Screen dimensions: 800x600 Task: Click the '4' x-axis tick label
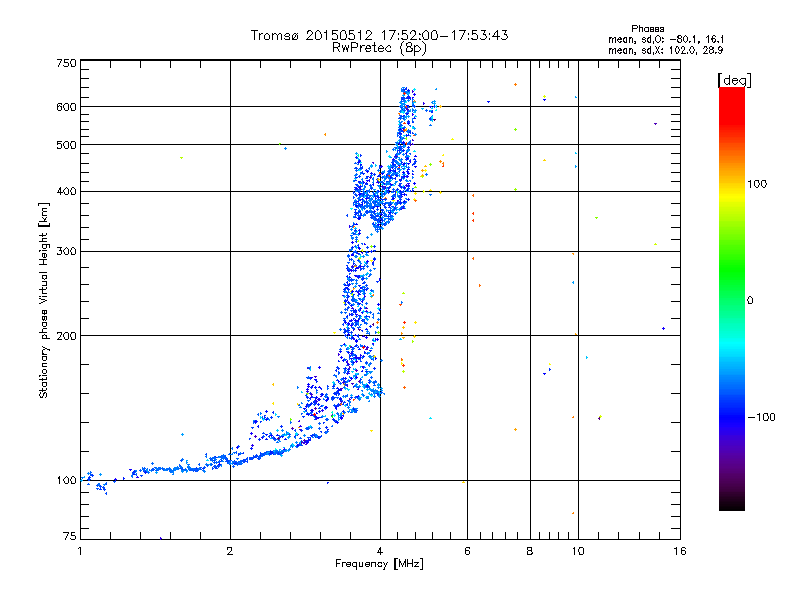pyautogui.click(x=380, y=551)
